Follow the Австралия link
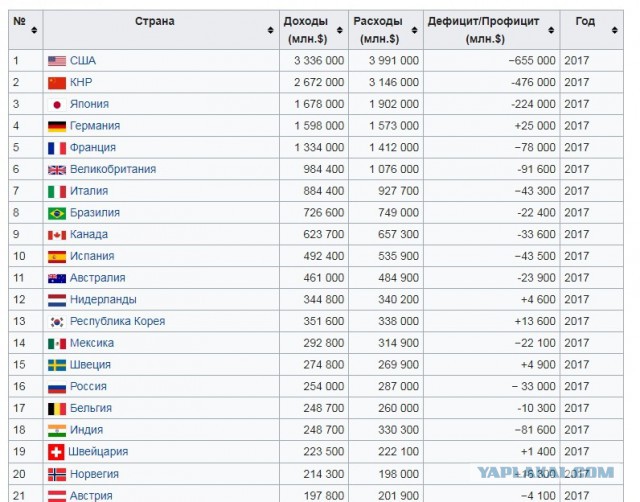The width and height of the screenshot is (640, 502). pyautogui.click(x=98, y=278)
